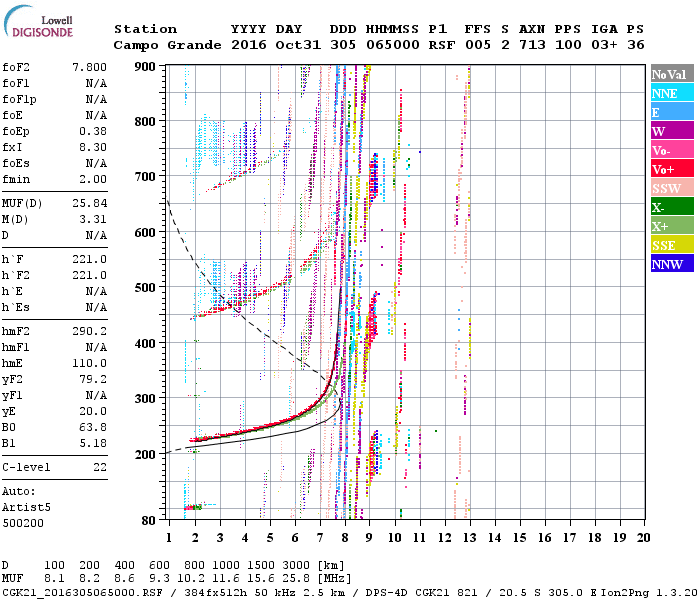
Task: Select the X+ legend swatch
Action: coord(672,226)
